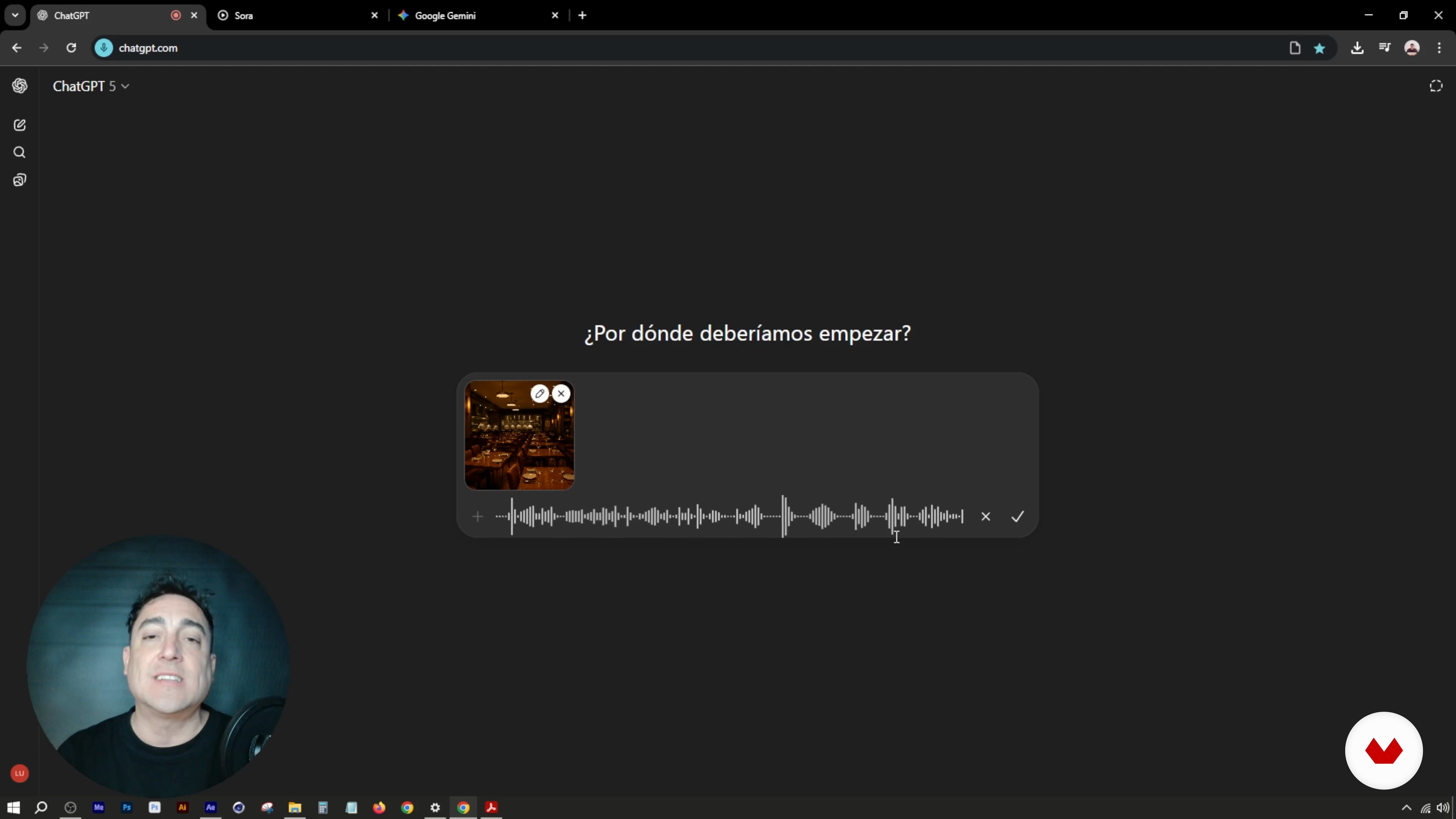Cancel the voice recording

pos(986,516)
